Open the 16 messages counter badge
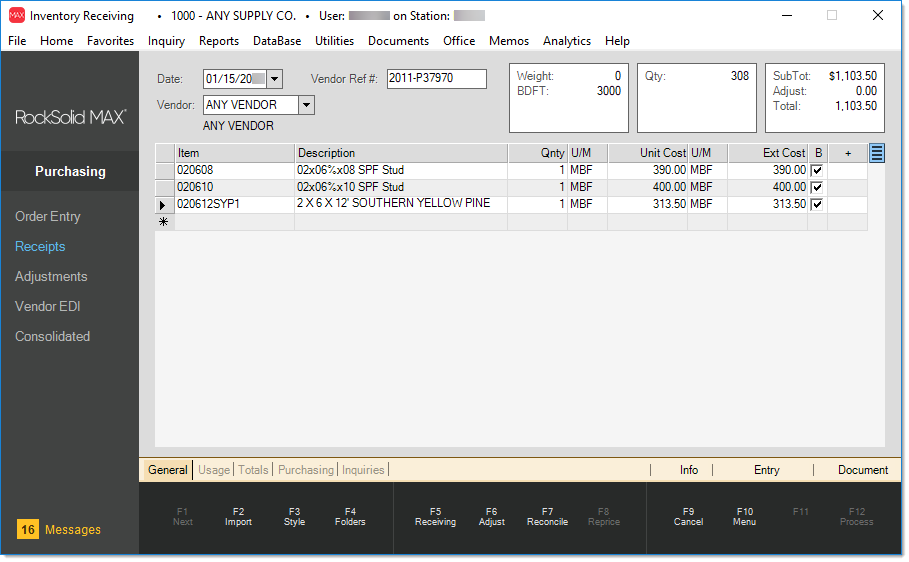909x562 pixels. pyautogui.click(x=28, y=530)
